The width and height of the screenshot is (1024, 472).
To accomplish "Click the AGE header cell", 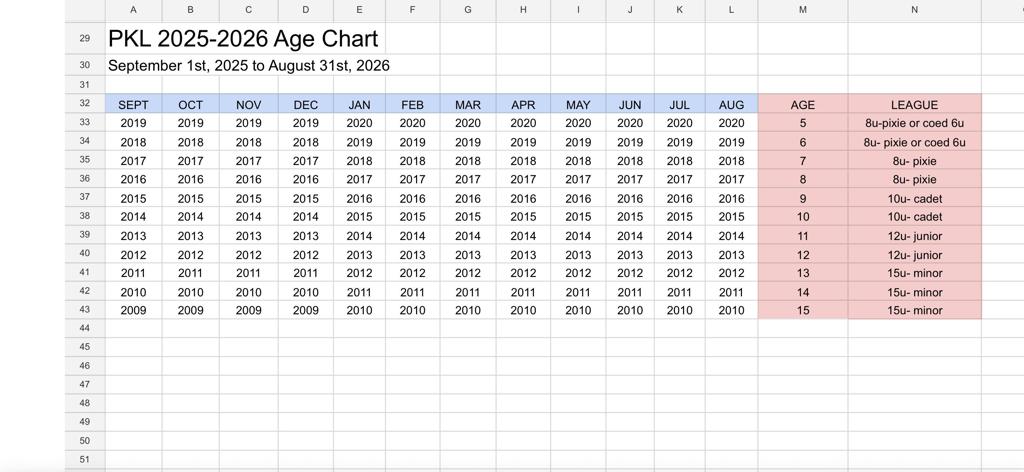I will (802, 104).
